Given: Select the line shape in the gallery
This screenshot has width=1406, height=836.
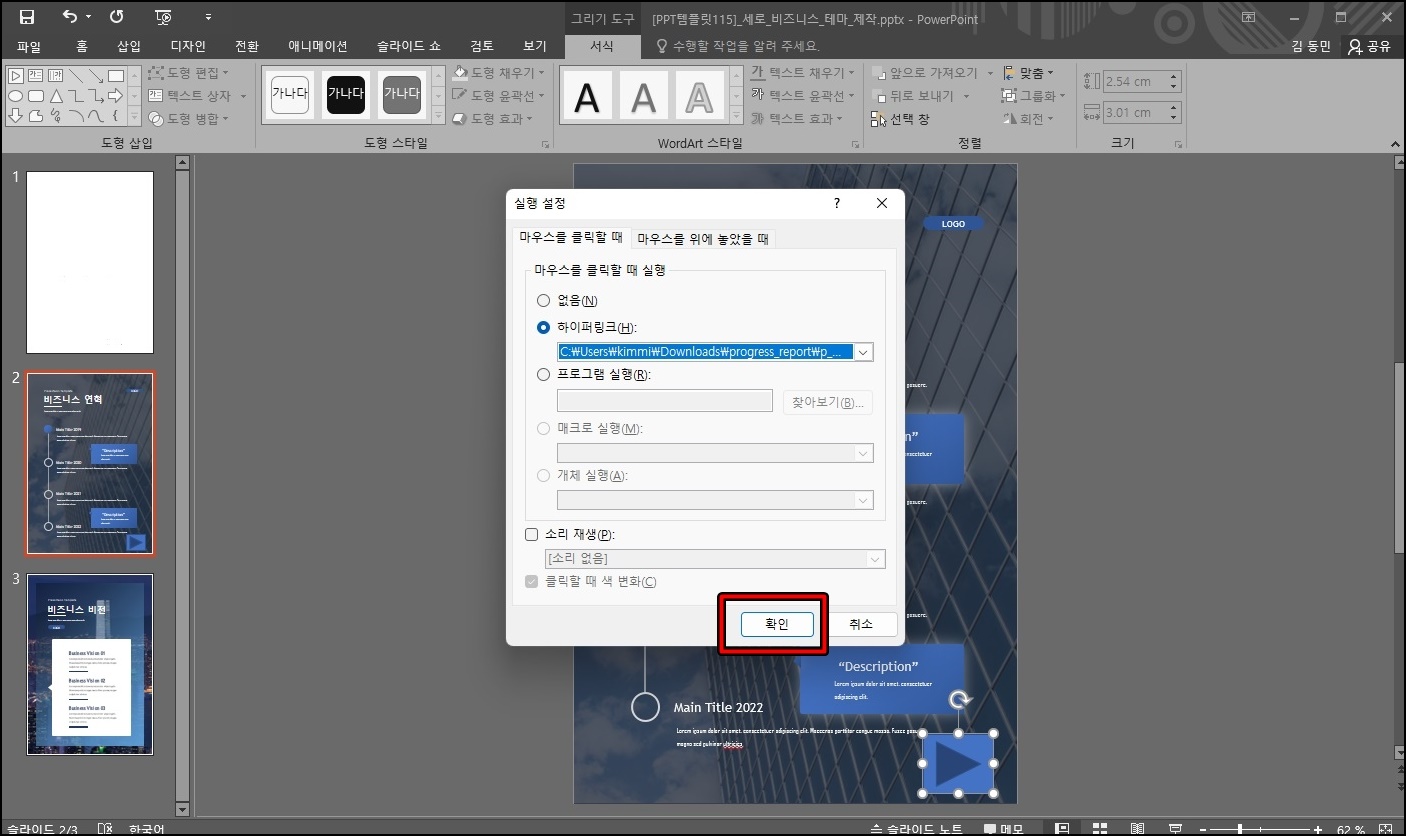Looking at the screenshot, I should point(76,76).
